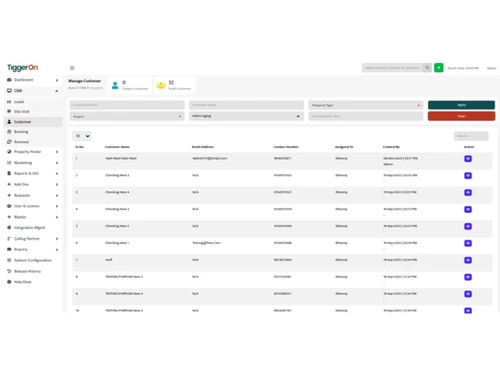
Task: Click the magnifier search icon in top bar
Action: [x=427, y=68]
